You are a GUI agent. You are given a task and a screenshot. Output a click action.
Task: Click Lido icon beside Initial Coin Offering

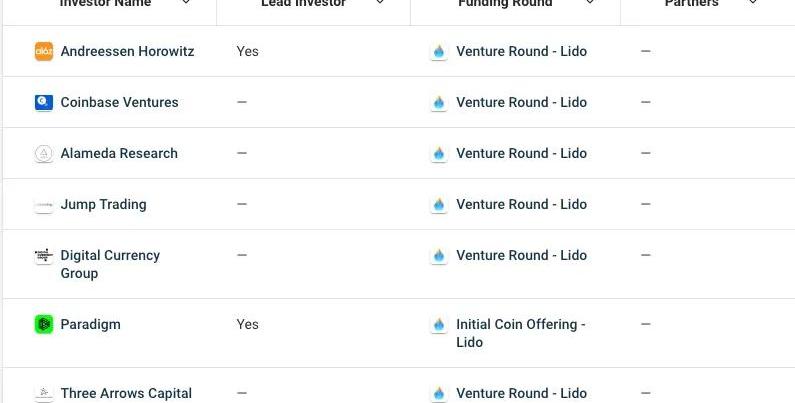pyautogui.click(x=438, y=324)
